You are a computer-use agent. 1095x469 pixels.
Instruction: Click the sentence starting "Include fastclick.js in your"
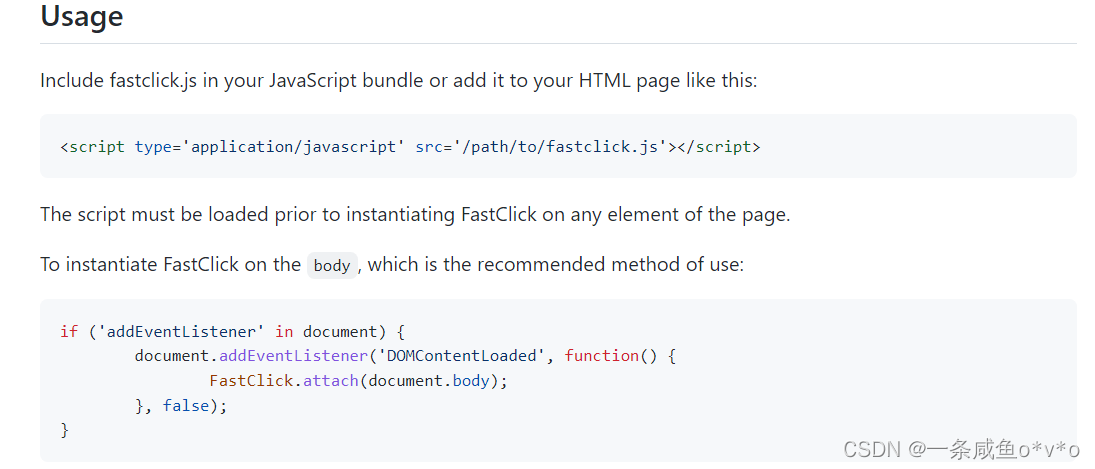coord(398,80)
